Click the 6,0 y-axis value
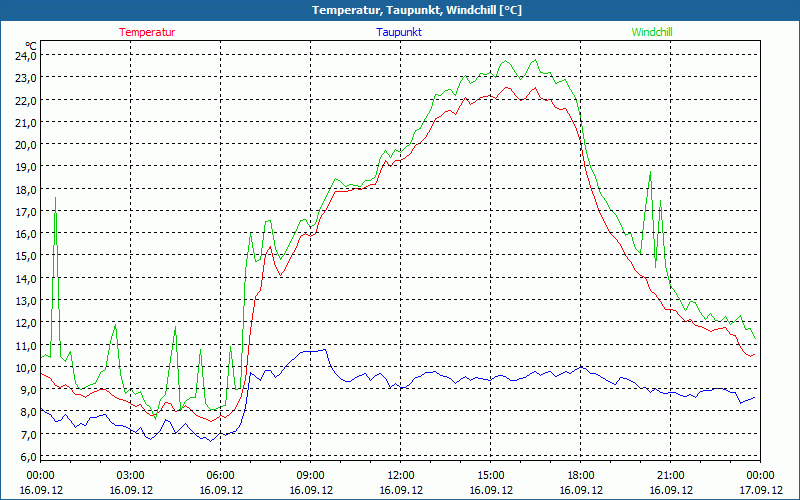The width and height of the screenshot is (800, 500). click(29, 457)
